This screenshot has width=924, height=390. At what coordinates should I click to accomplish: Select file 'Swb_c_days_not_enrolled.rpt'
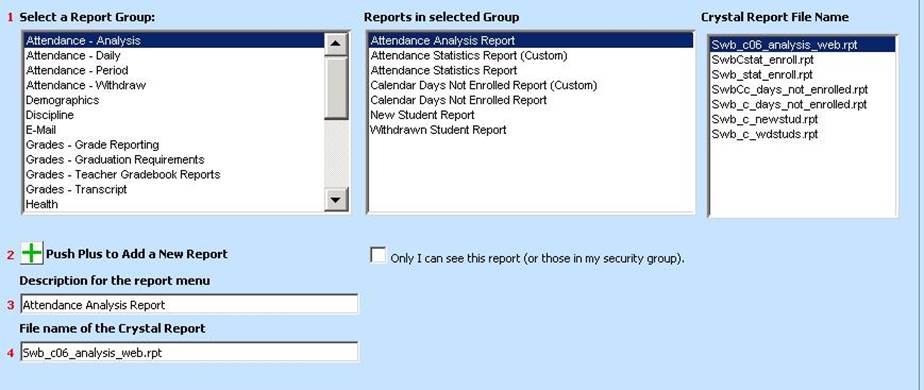pos(803,104)
